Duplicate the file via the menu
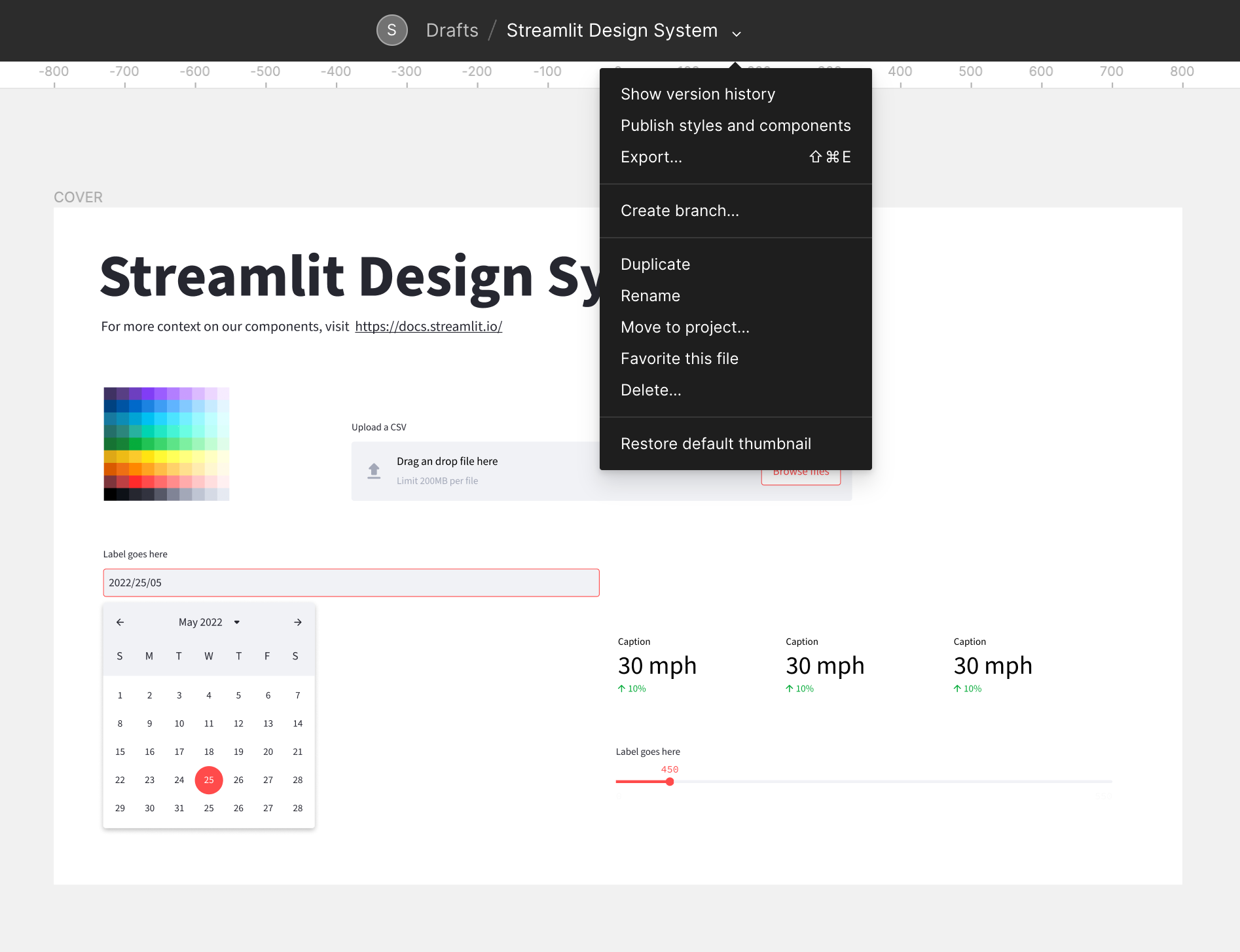1240x952 pixels. click(655, 264)
